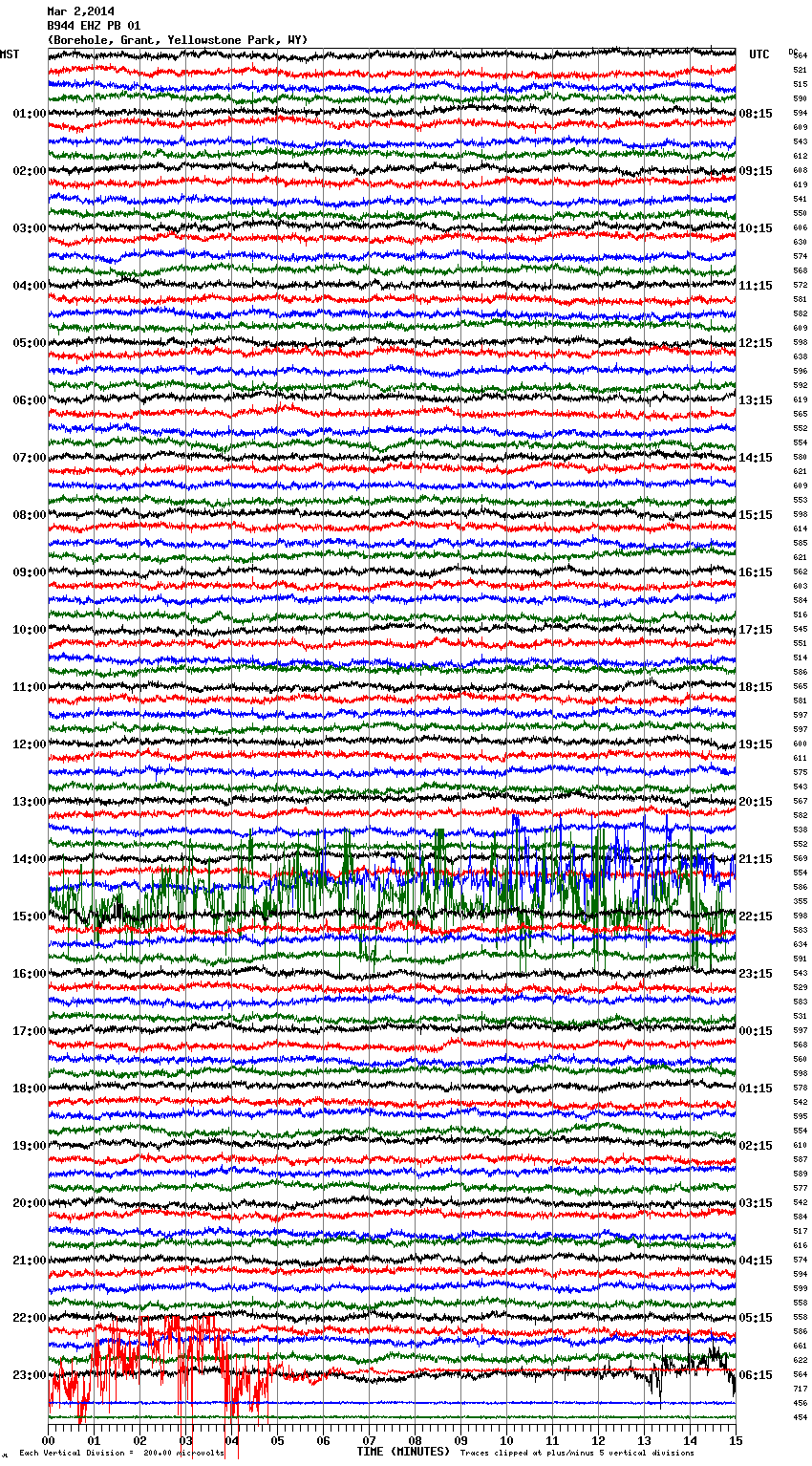Click the UTC time label 01:15
Image resolution: width=812 pixels, height=1466 pixels.
coord(756,1089)
